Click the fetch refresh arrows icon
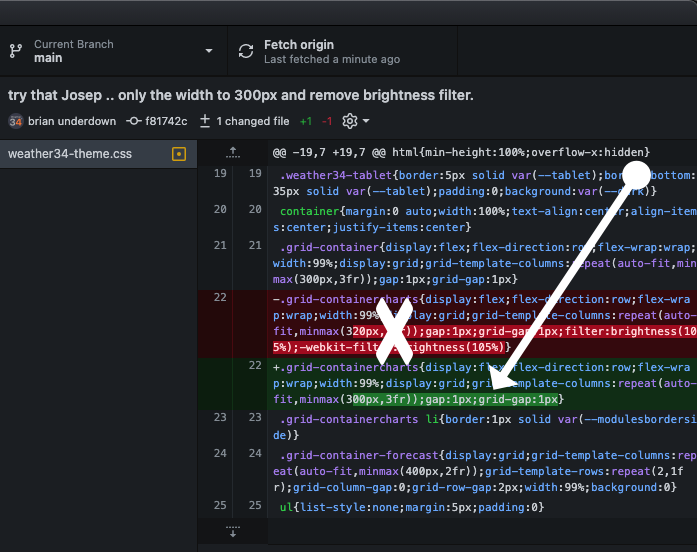Viewport: 697px width, 552px height. pyautogui.click(x=246, y=51)
